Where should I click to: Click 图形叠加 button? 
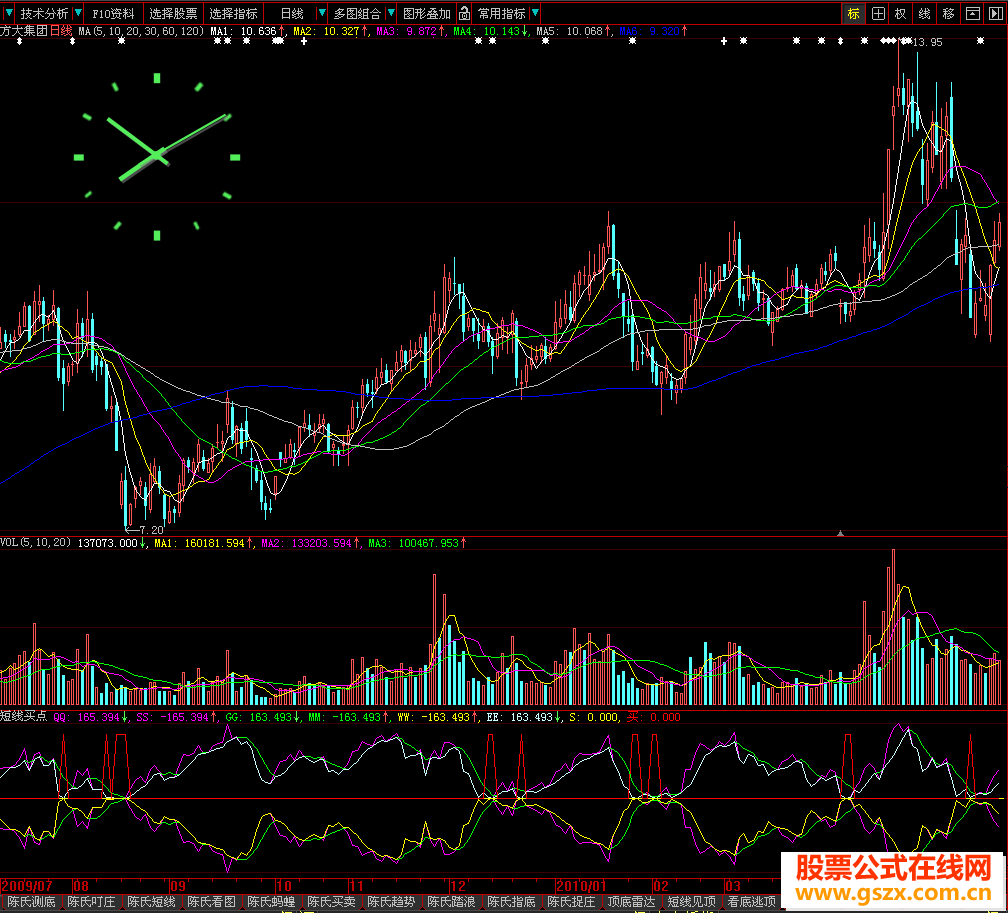pyautogui.click(x=427, y=14)
